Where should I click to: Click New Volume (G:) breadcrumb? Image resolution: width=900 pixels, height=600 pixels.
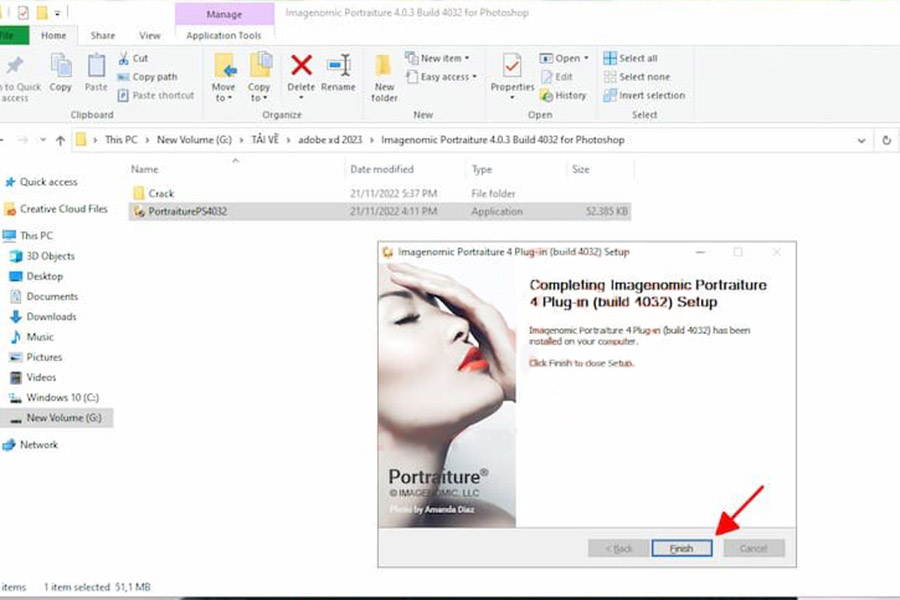(x=194, y=140)
